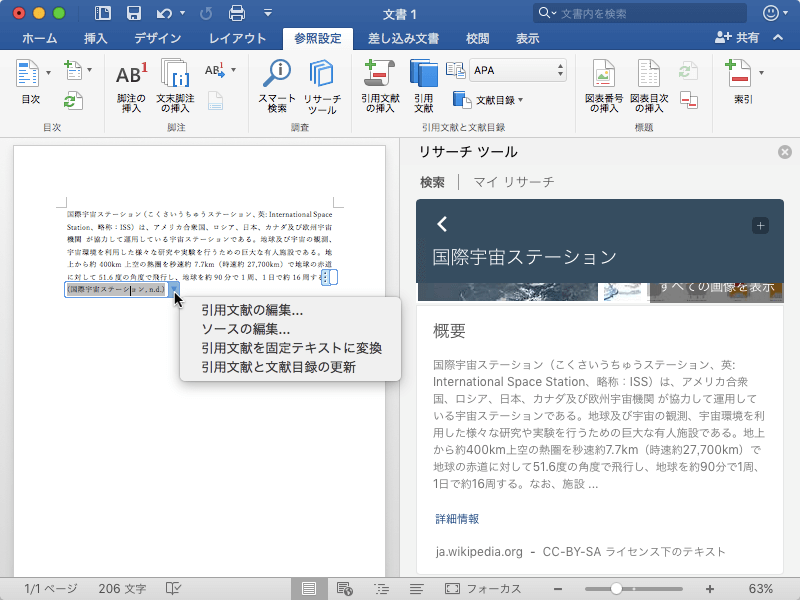Open the 挿入 tab
Image resolution: width=800 pixels, height=600 pixels.
(95, 38)
